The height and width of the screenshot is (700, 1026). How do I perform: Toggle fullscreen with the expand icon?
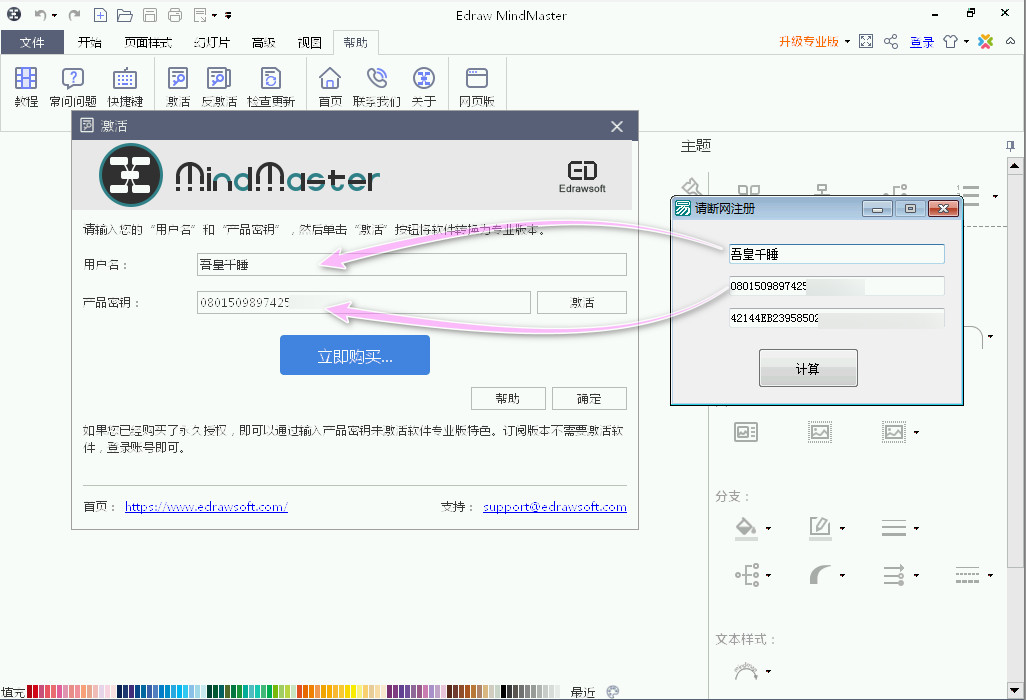tap(866, 42)
